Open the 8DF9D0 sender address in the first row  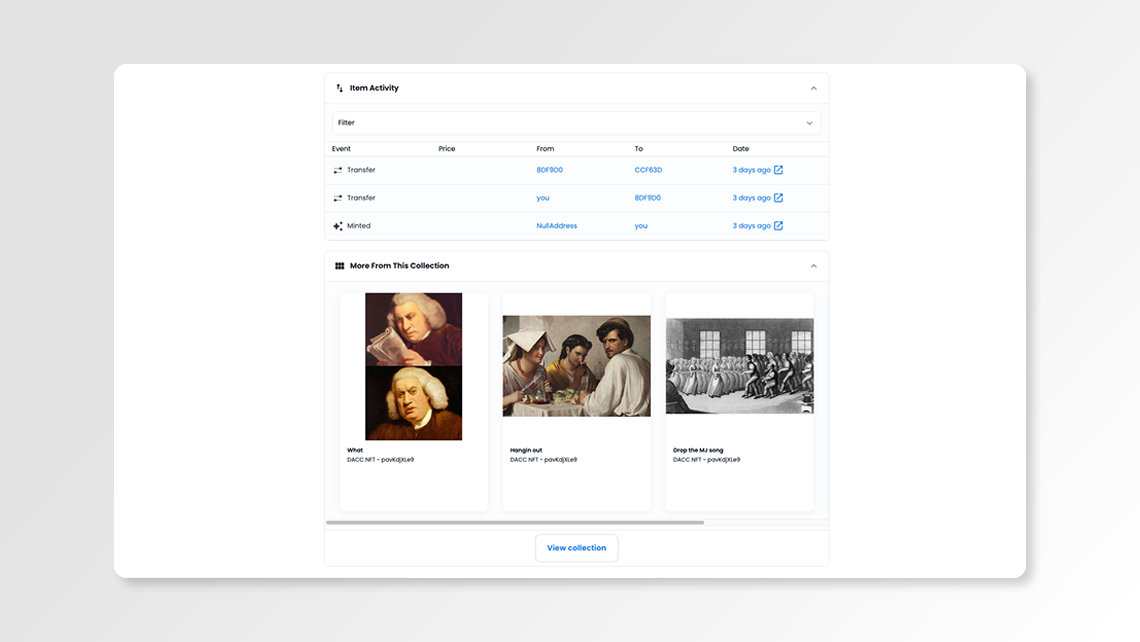(x=550, y=170)
